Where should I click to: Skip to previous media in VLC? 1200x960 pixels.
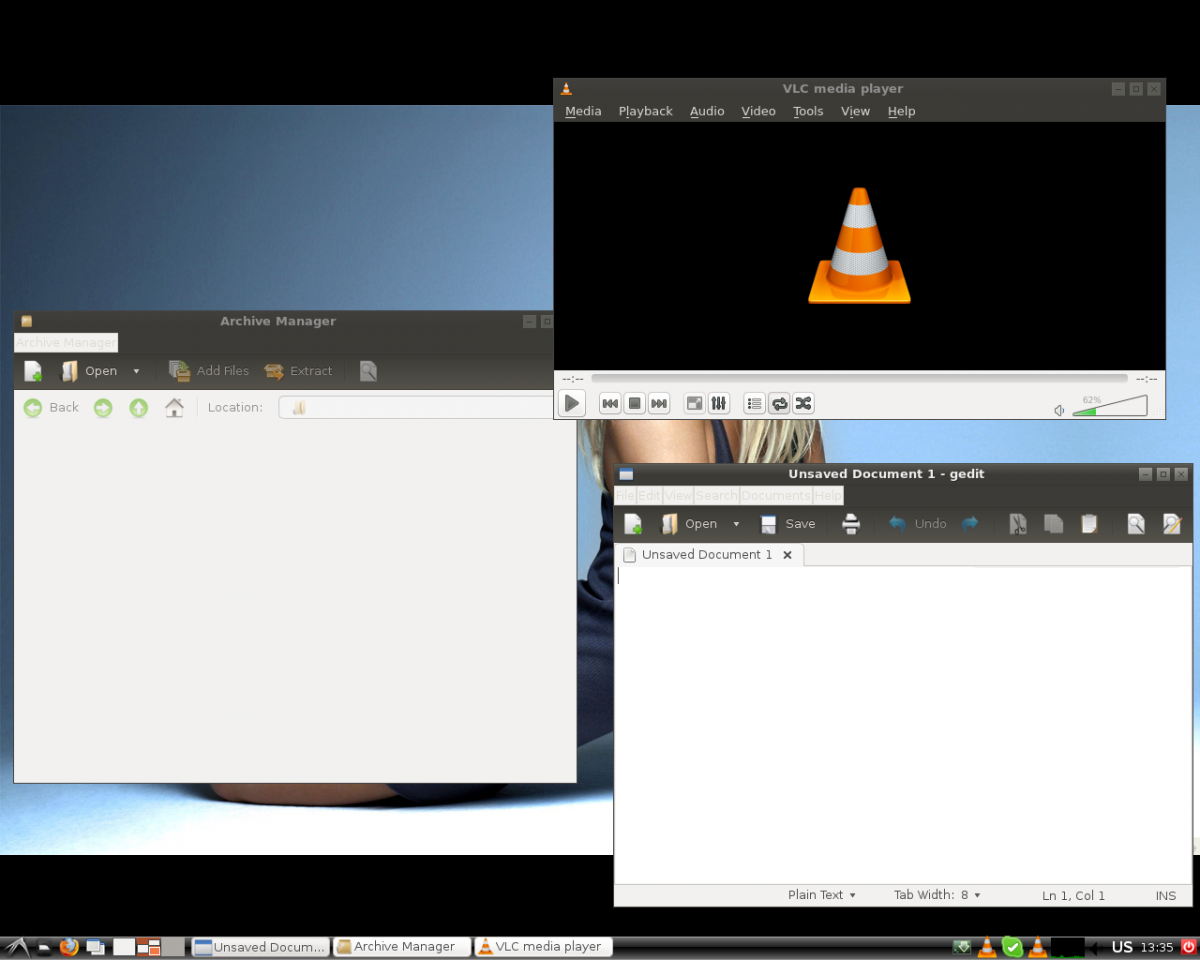click(x=610, y=403)
